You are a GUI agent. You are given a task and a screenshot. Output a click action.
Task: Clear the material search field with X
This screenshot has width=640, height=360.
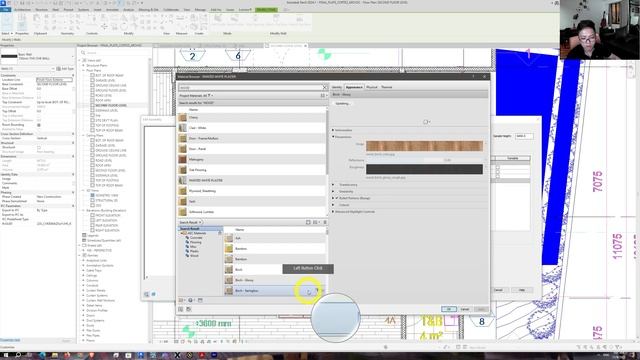tap(325, 87)
